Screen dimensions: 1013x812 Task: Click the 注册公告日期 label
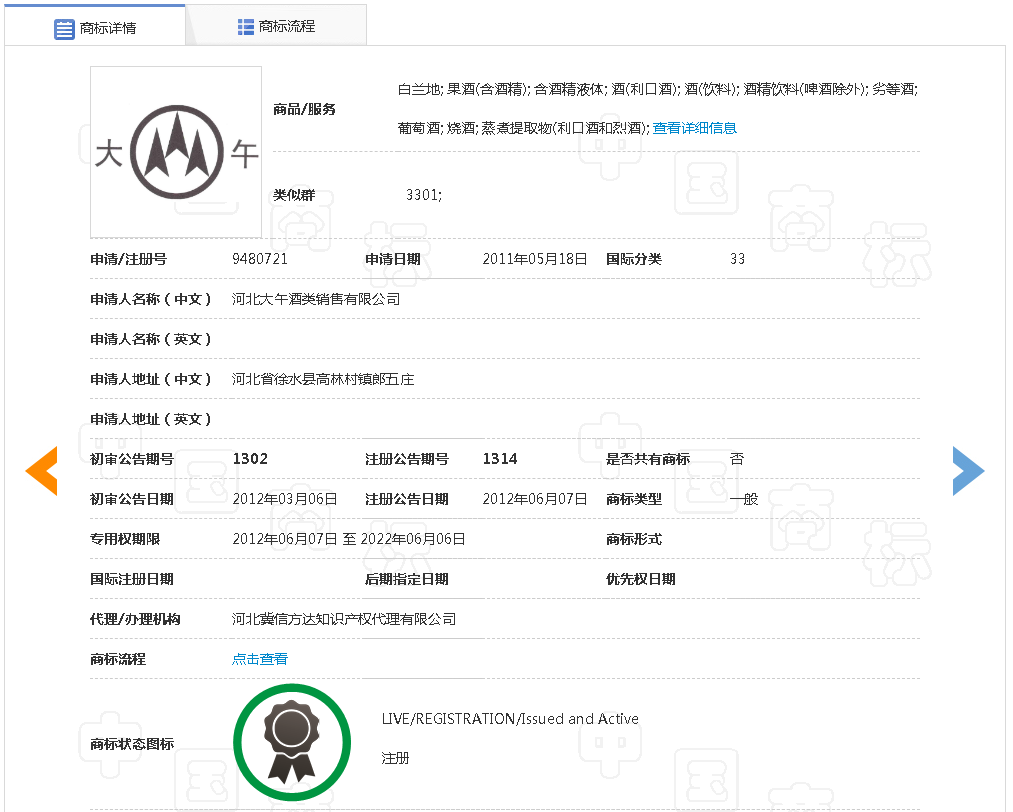pos(407,499)
